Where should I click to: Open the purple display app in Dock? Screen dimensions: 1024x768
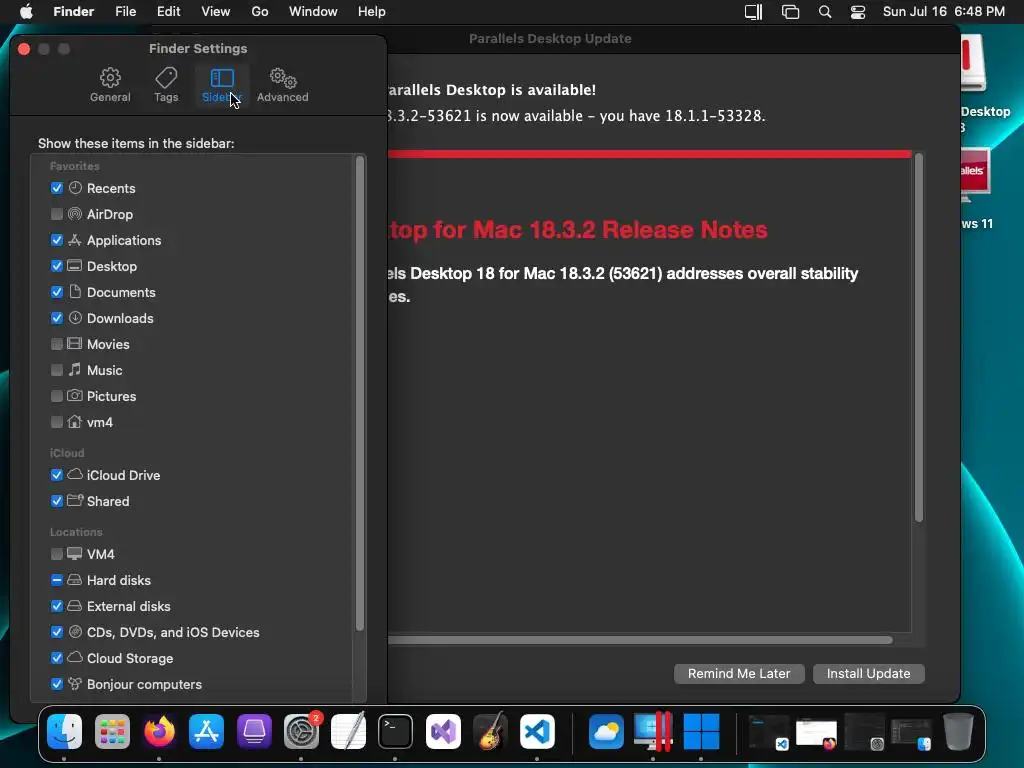pos(253,731)
